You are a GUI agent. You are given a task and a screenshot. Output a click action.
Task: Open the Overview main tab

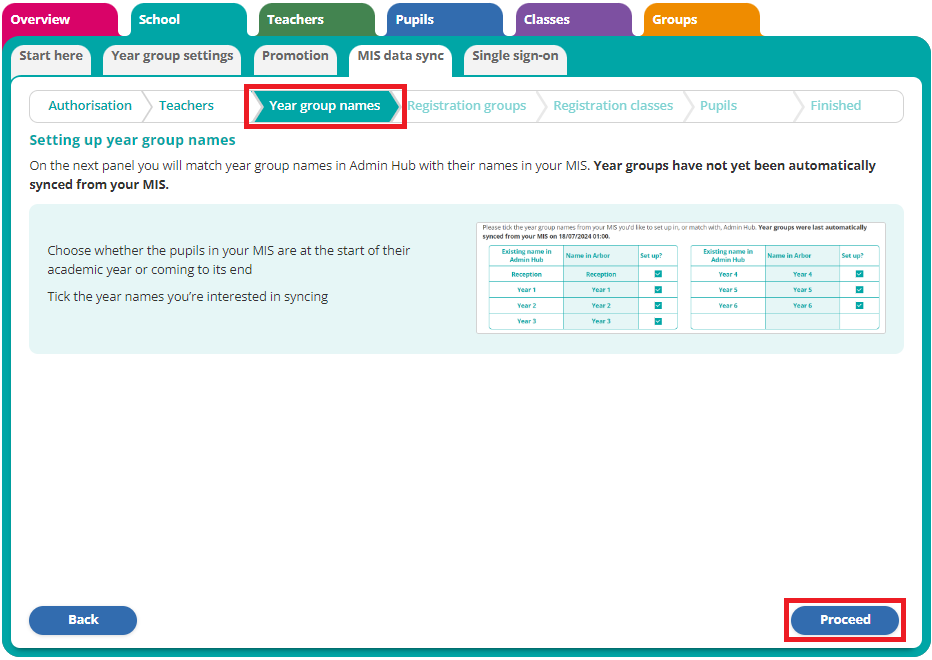coord(41,20)
